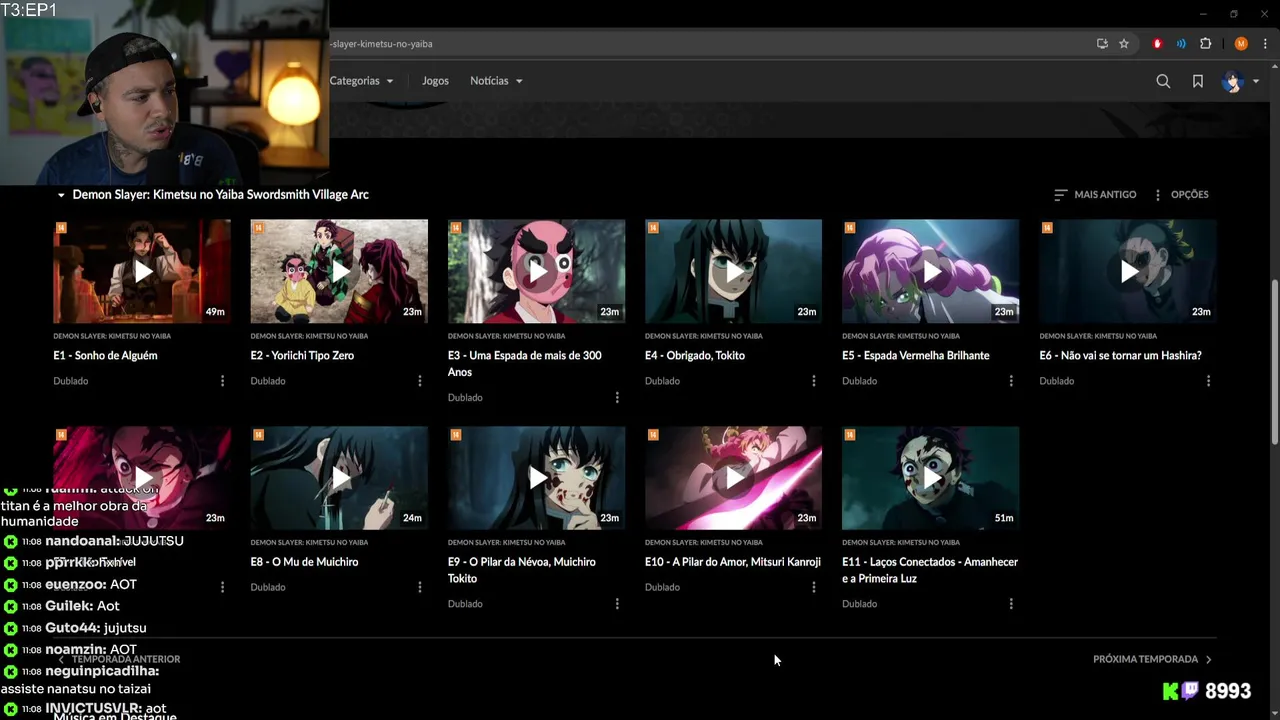Open three-dot options for E1 Sonho de Alguém

pos(222,381)
